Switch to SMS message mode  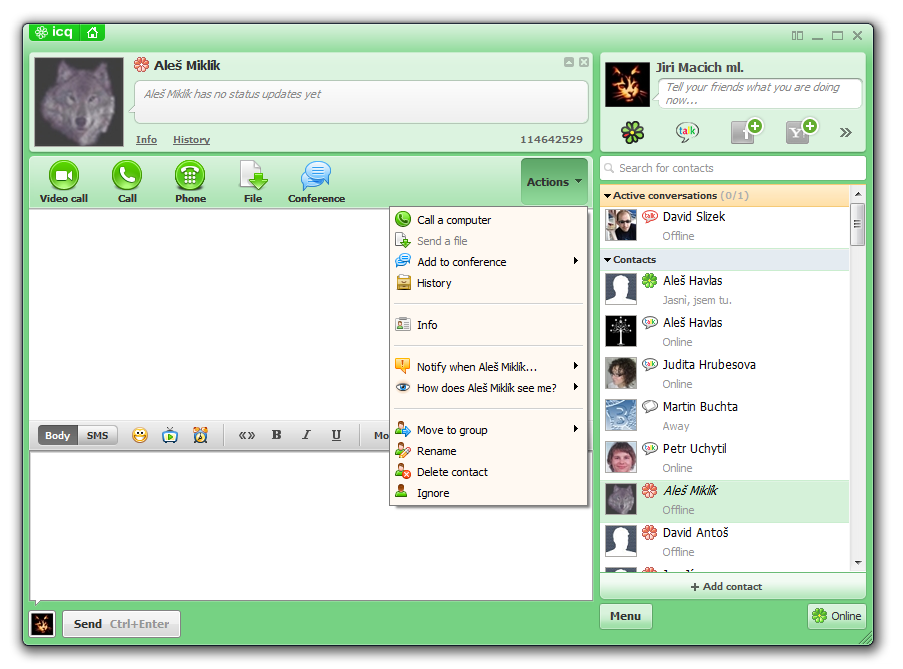97,435
